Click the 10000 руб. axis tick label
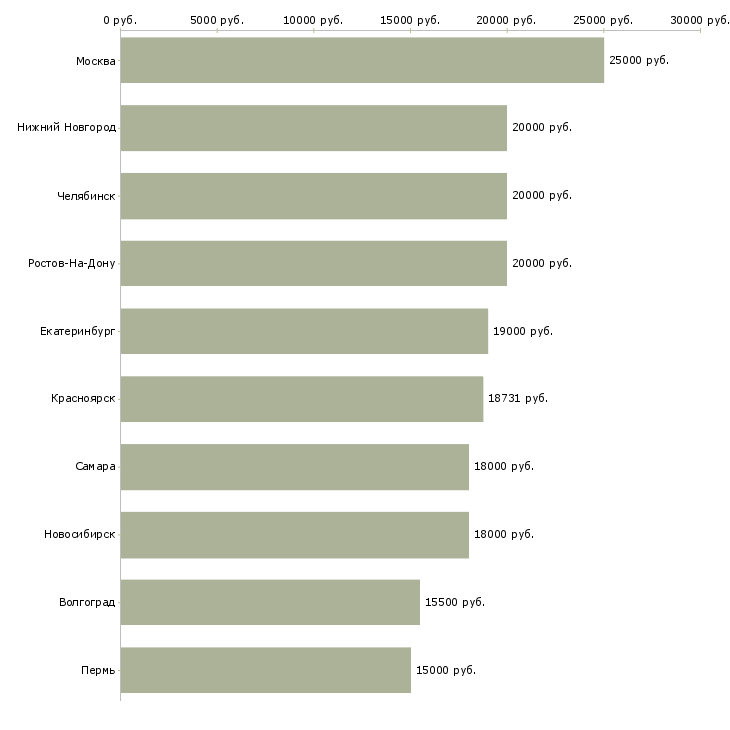 [x=313, y=20]
